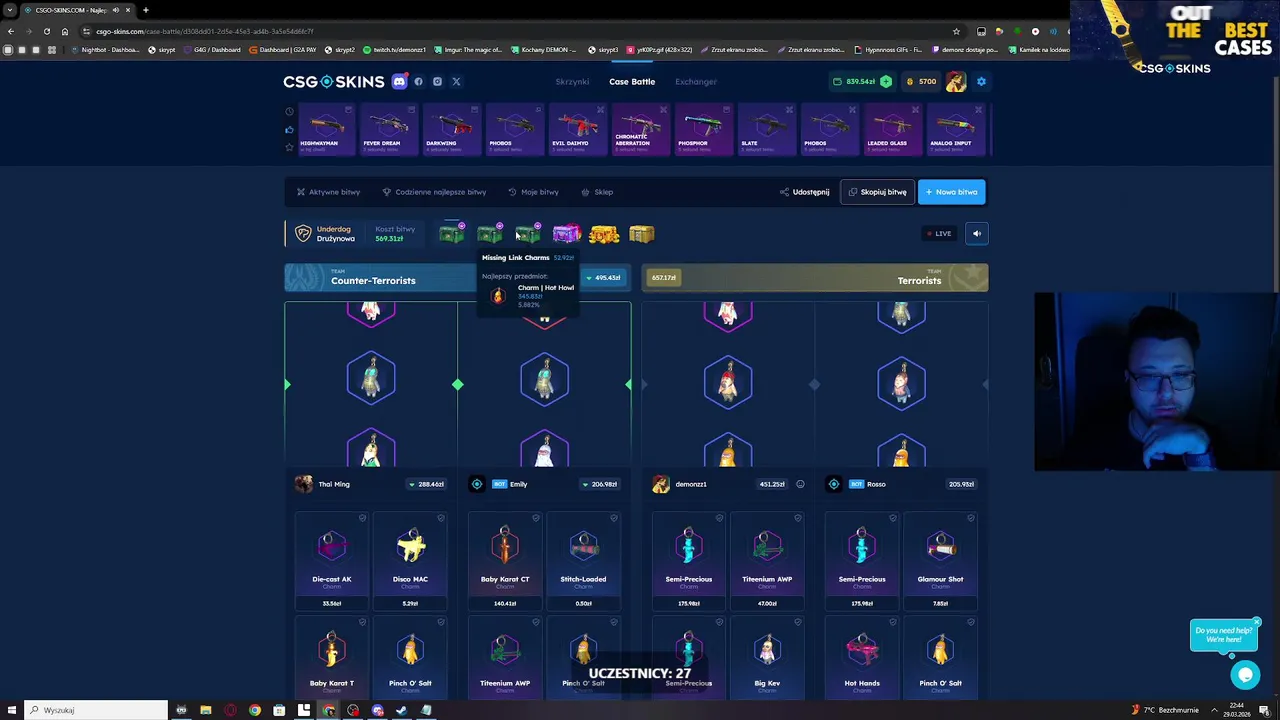Open the Phosphor drop card
1280x720 pixels.
pos(703,130)
